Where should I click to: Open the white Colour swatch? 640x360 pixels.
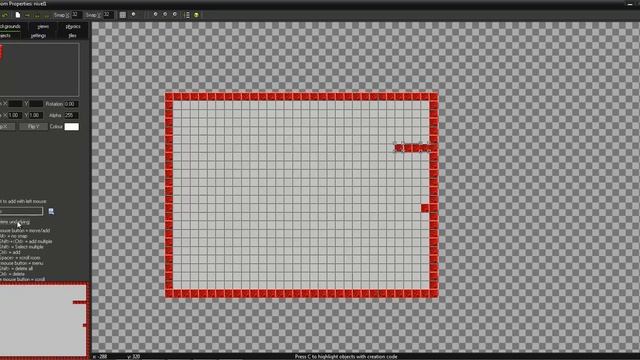point(71,127)
